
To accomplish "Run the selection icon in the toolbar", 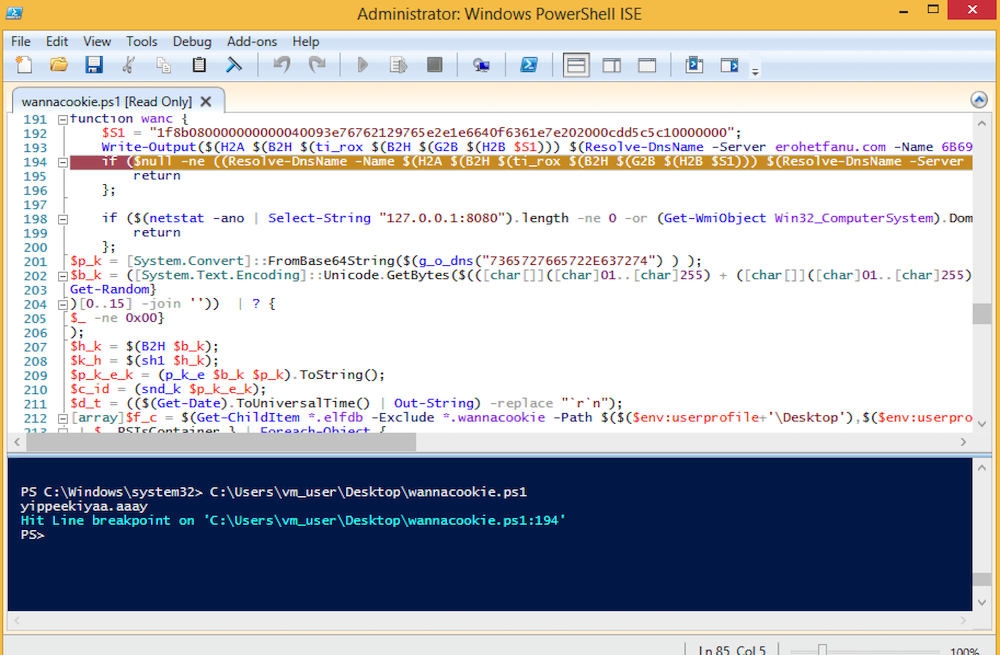I will pos(399,64).
